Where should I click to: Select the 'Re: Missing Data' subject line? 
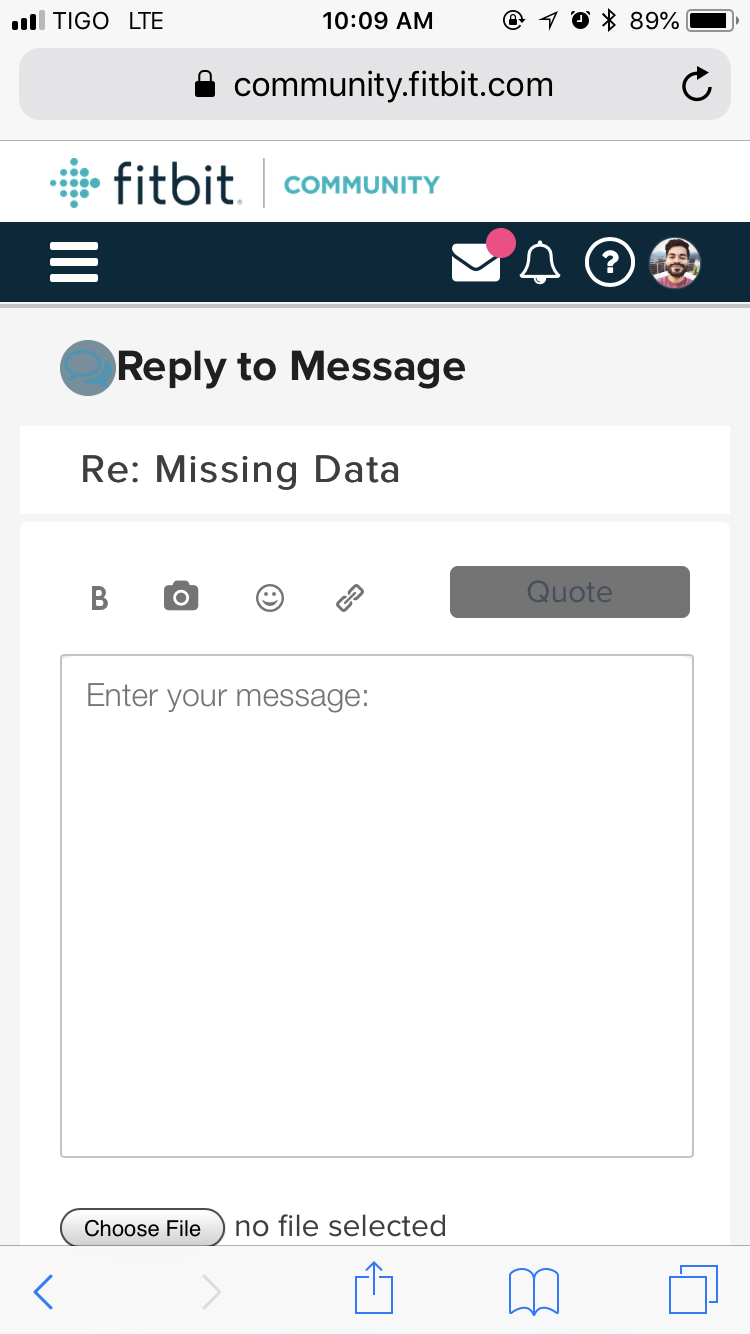point(240,469)
